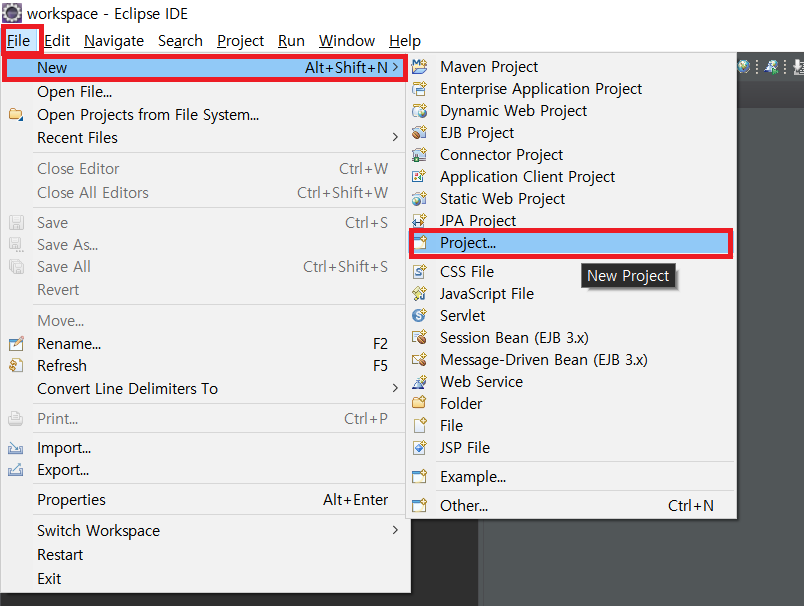804x606 pixels.
Task: Open the Run menu
Action: pyautogui.click(x=291, y=41)
